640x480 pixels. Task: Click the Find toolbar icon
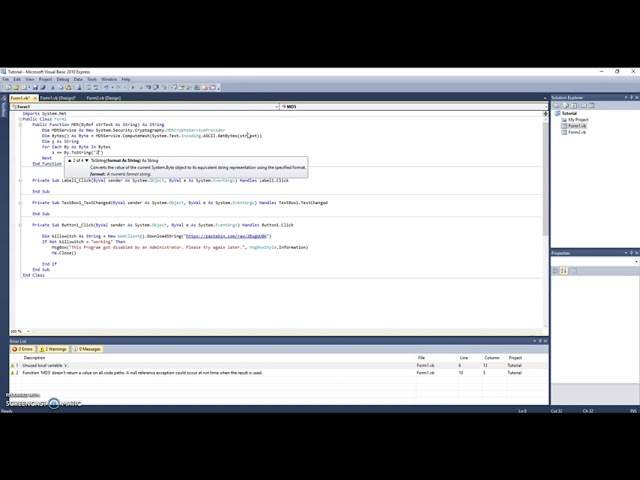79,87
